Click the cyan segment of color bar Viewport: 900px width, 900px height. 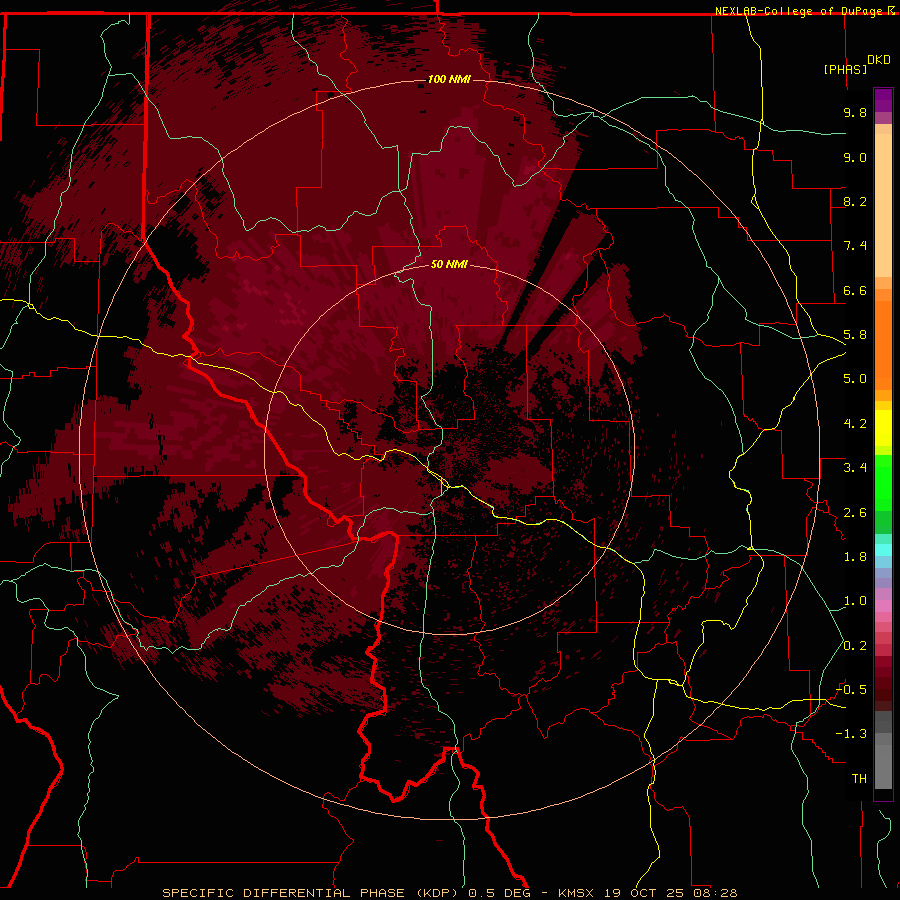883,550
